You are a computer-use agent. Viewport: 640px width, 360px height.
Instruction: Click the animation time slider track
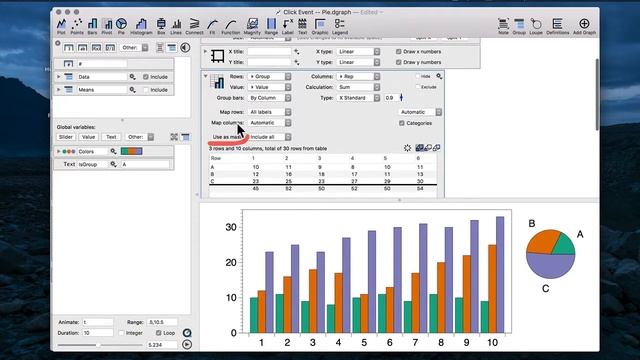[x=100, y=345]
